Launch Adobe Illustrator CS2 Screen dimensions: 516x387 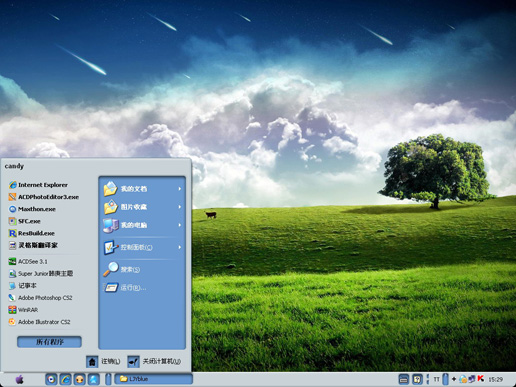click(x=39, y=322)
